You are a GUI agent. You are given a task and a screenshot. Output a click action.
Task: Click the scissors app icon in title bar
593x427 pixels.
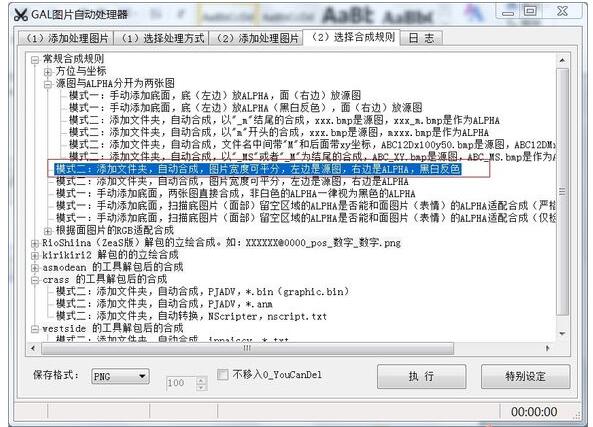coord(21,15)
